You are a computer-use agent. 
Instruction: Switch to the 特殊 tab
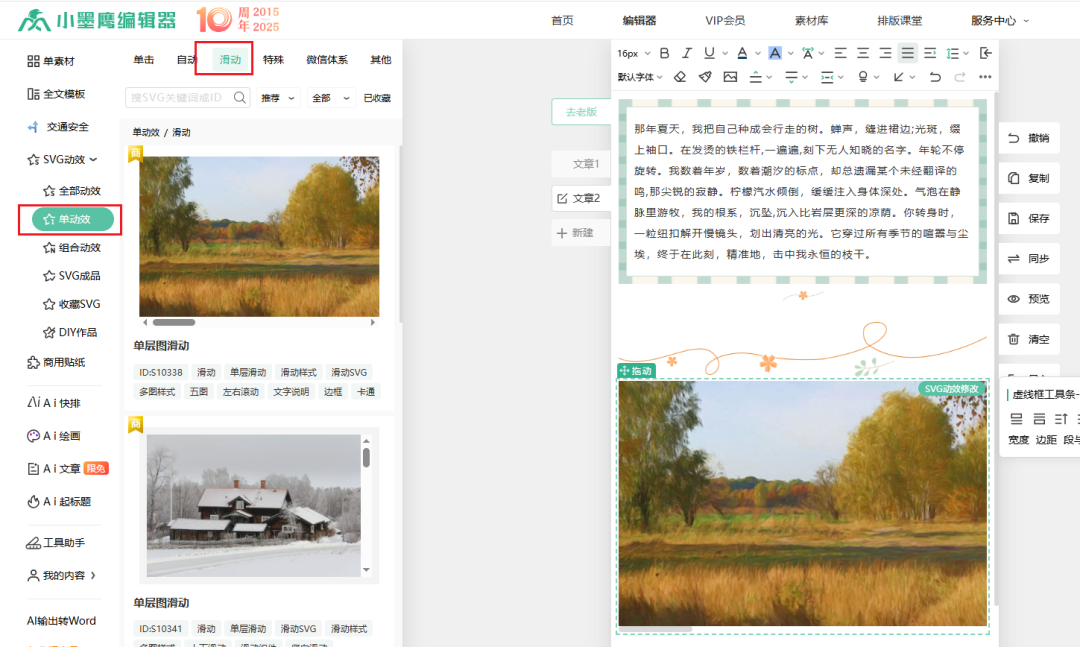(273, 59)
